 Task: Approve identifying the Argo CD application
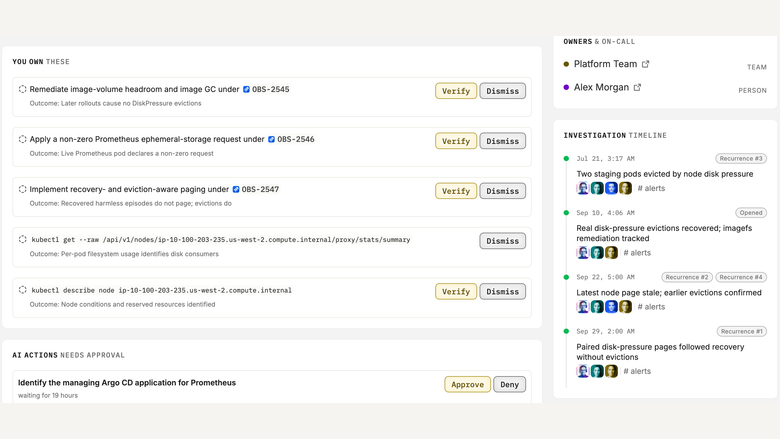pos(467,384)
